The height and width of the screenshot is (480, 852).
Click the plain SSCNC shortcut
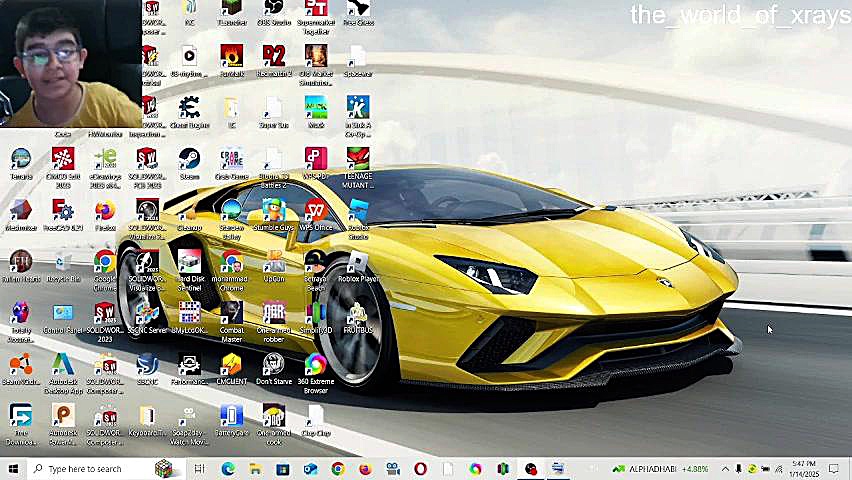point(147,369)
